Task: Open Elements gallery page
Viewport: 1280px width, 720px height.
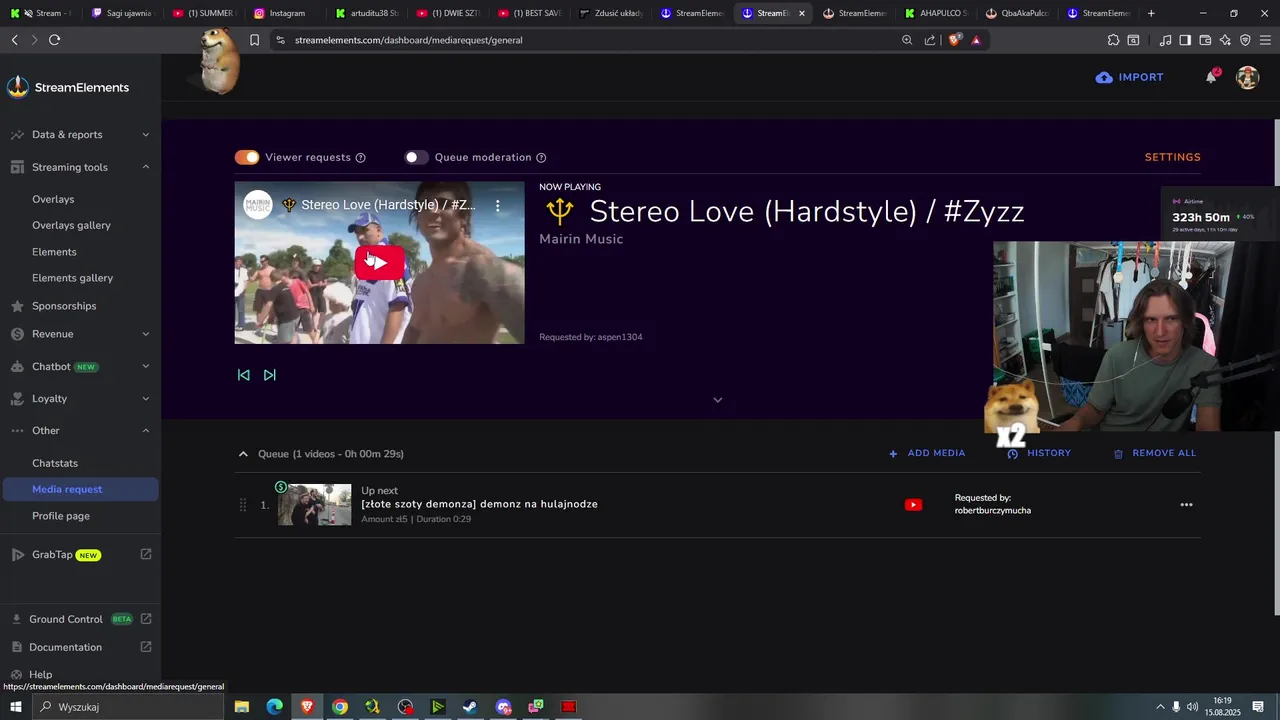Action: click(72, 278)
